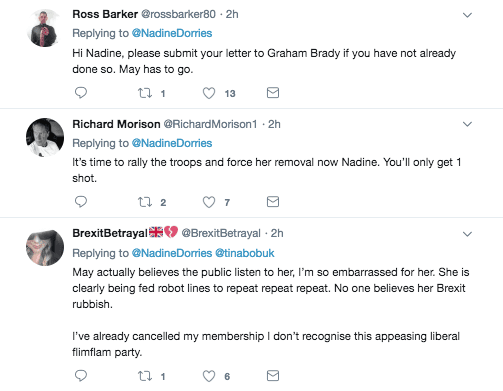Open Richard Morison's profile name
Viewport: 503px width, 391px height.
tap(116, 124)
